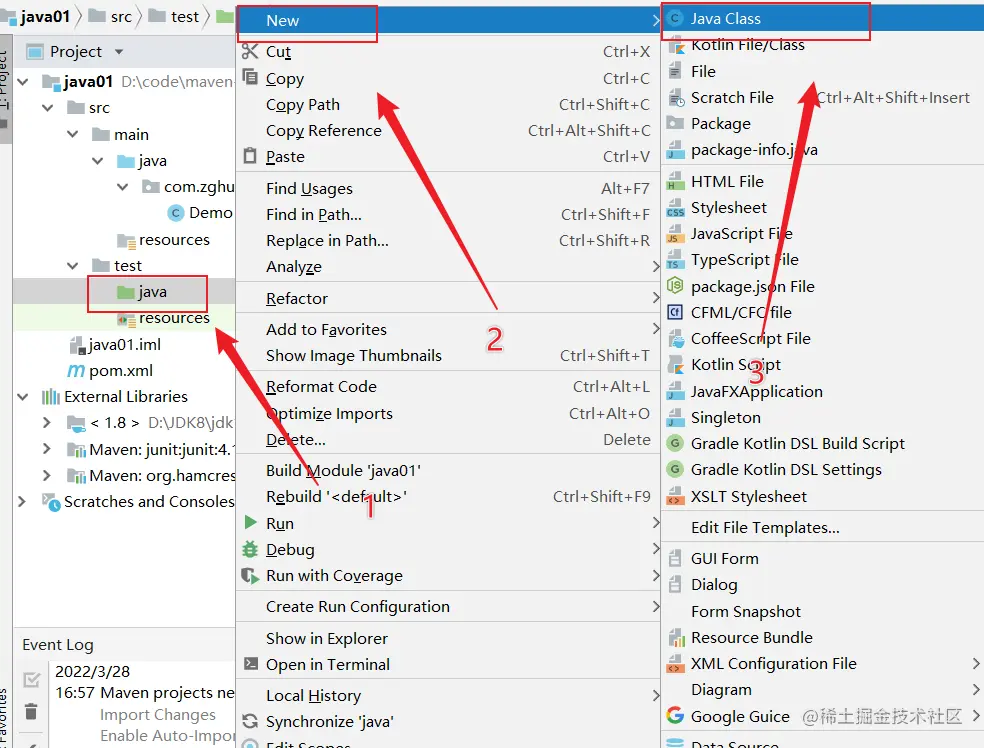Select JavaFXApplication in New submenu

(x=823, y=392)
